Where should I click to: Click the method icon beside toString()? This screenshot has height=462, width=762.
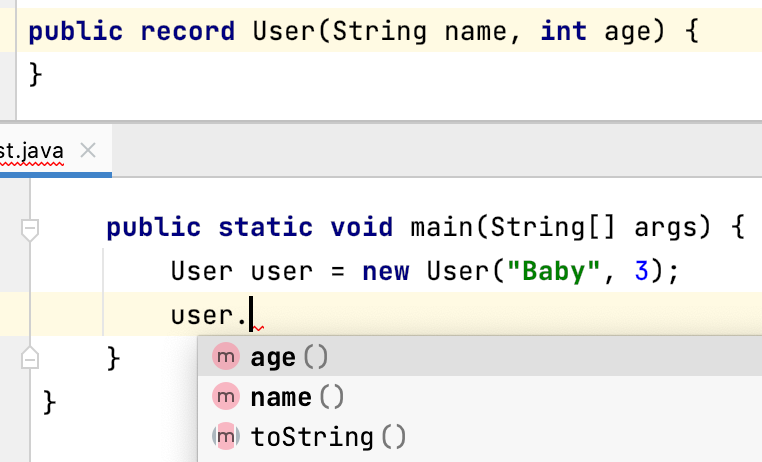tap(227, 437)
